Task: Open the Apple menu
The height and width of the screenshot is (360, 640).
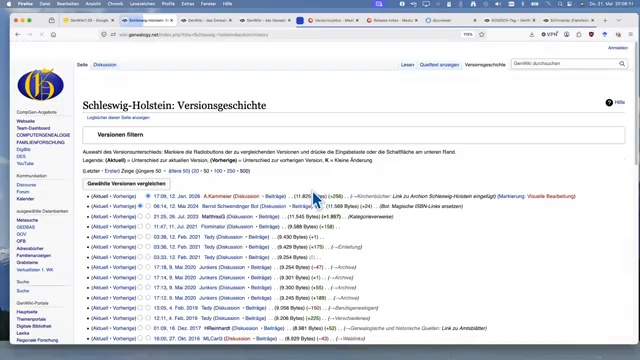Action: pos(9,4)
